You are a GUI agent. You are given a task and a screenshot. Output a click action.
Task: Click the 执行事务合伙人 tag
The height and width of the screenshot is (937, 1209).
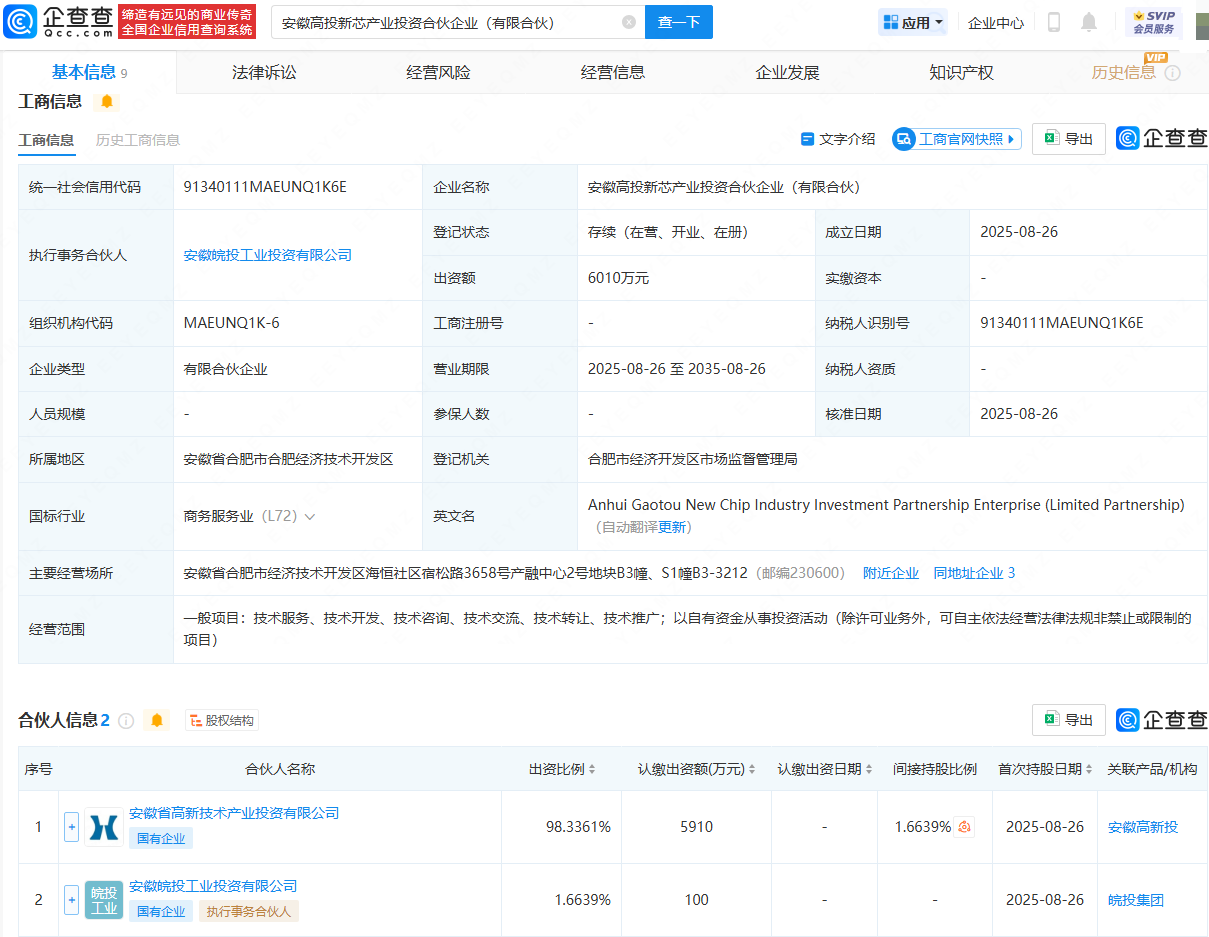(x=248, y=911)
